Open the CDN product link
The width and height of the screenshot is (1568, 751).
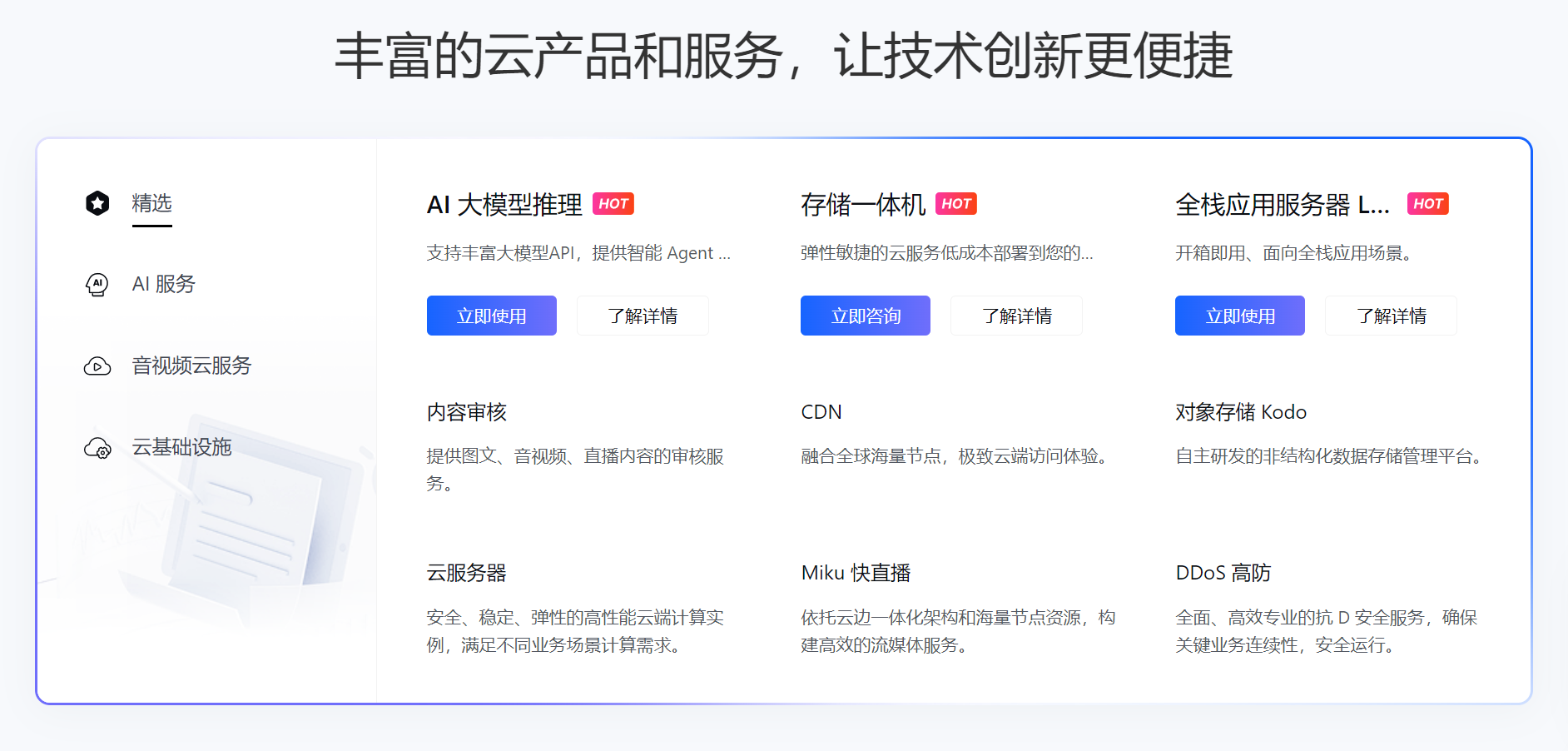(x=821, y=412)
